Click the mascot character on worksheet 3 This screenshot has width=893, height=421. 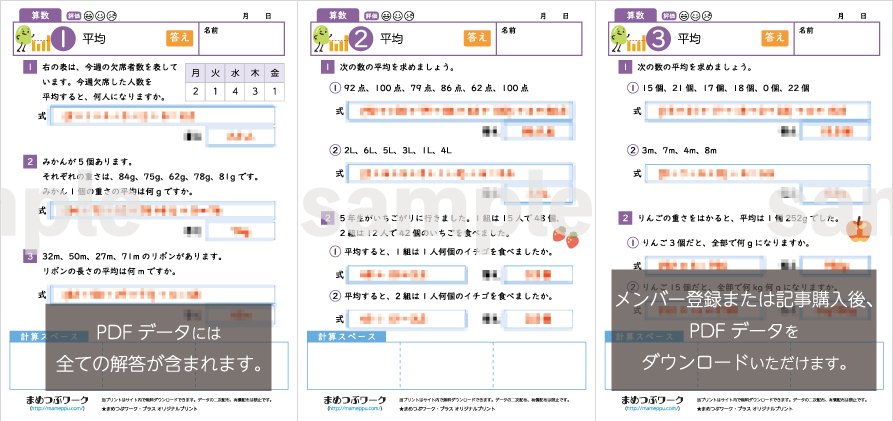(x=619, y=37)
